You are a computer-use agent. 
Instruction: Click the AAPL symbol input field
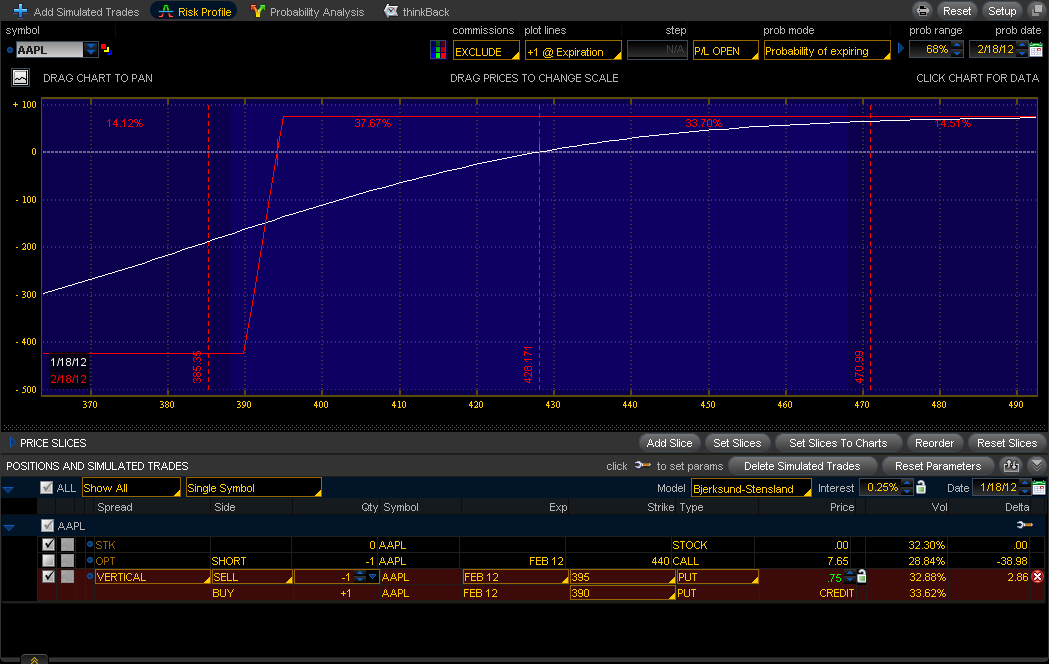[50, 49]
